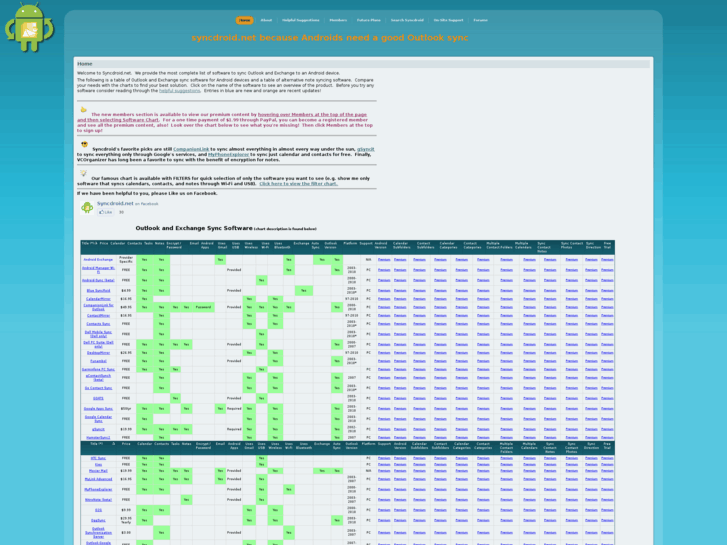
Task: Open the About menu item
Action: pos(266,20)
